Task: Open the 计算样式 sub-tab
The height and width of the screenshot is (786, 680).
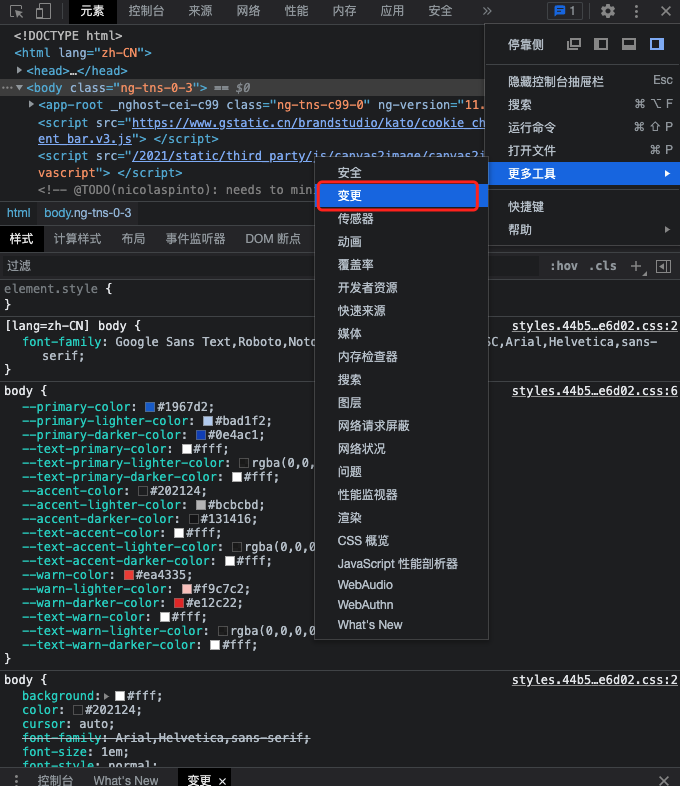Action: pos(77,239)
